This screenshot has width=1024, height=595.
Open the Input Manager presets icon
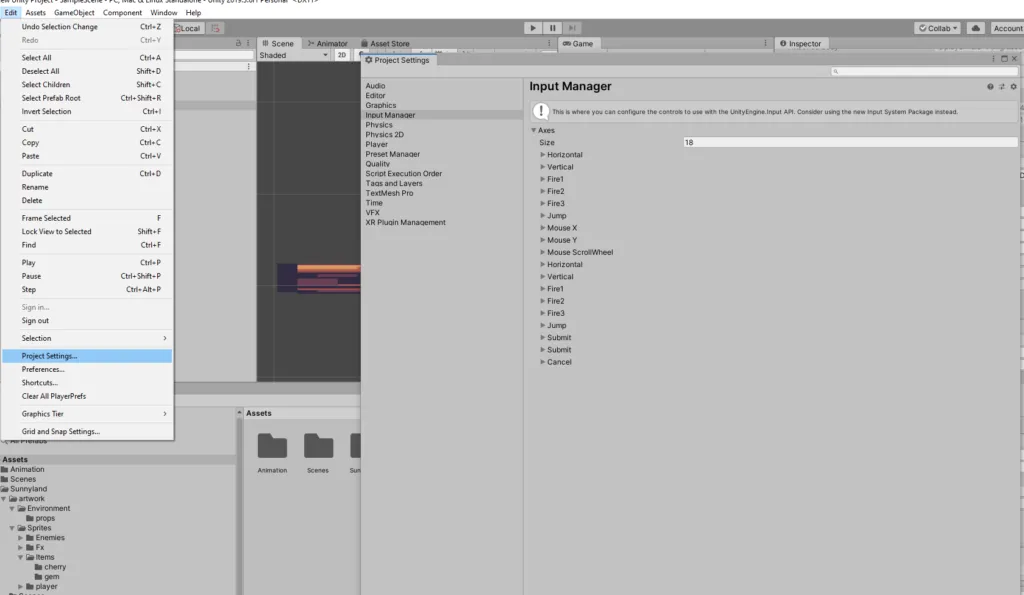pos(1002,86)
